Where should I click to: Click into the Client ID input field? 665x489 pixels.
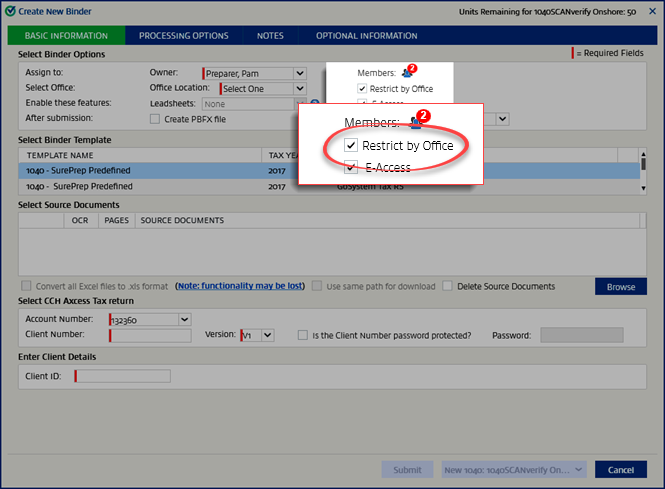[124, 376]
